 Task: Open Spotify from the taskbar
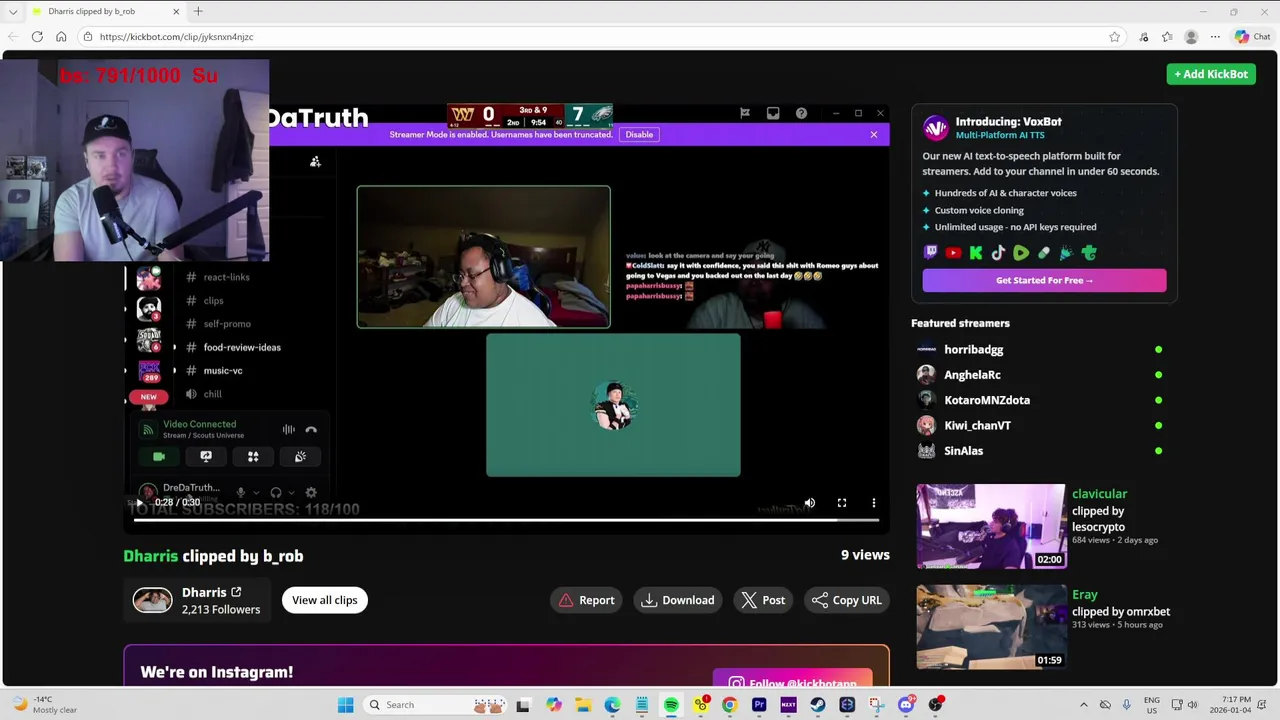tap(671, 705)
